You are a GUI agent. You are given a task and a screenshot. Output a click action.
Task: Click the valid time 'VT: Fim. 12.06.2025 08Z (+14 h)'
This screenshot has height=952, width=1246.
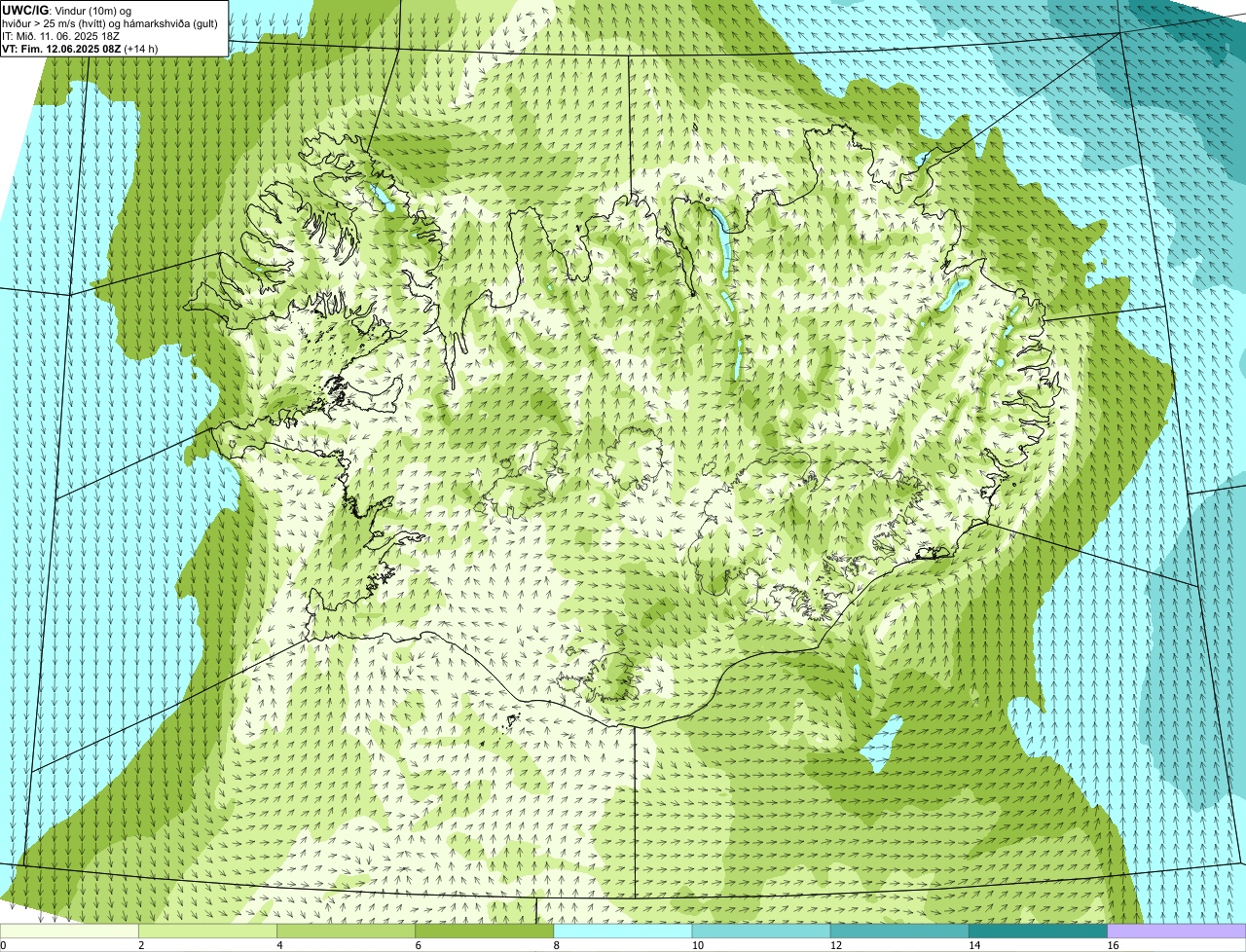click(80, 48)
